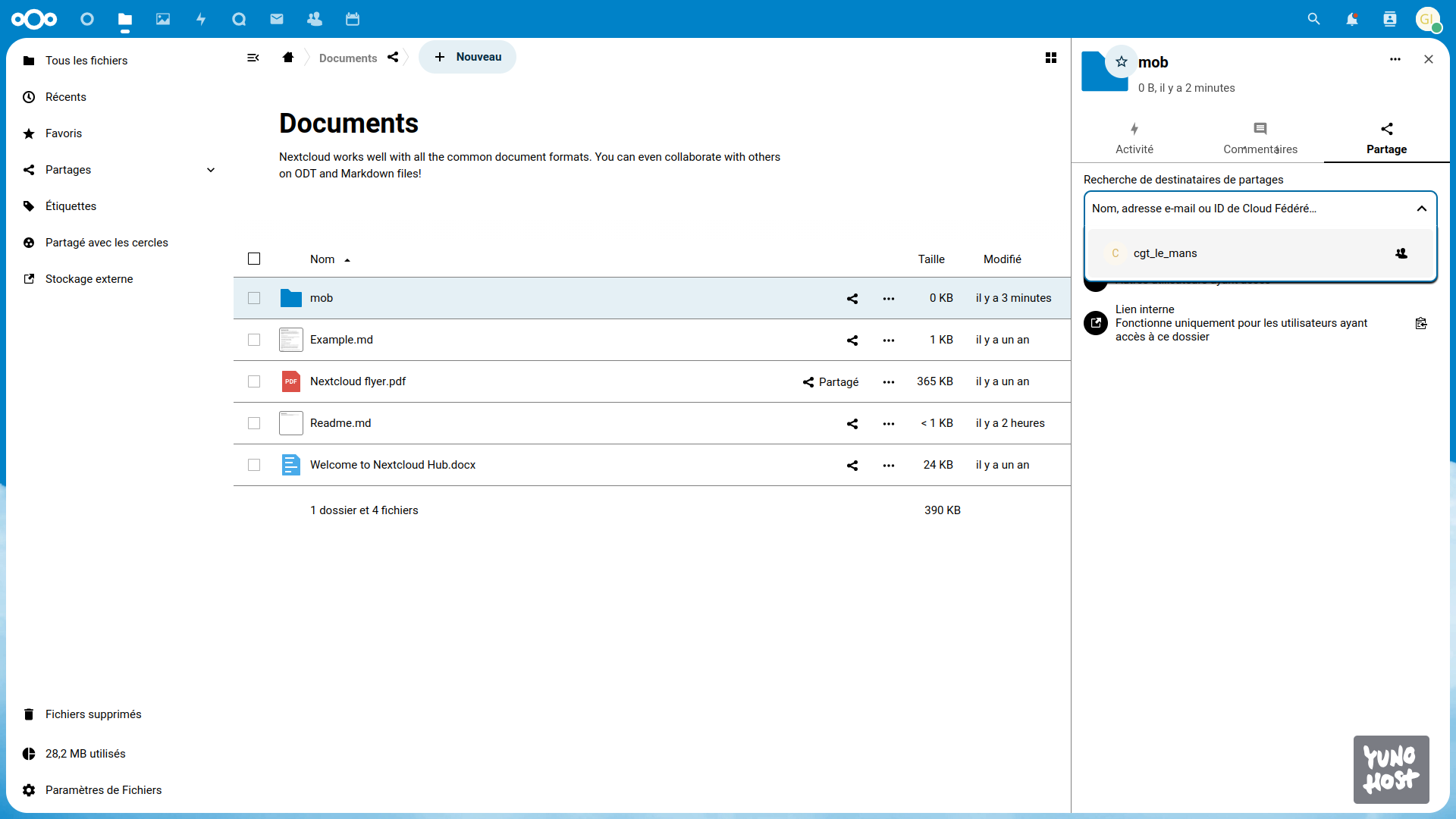Toggle the navigation sidebar collapse icon
Viewport: 1456px width, 819px height.
(x=253, y=58)
